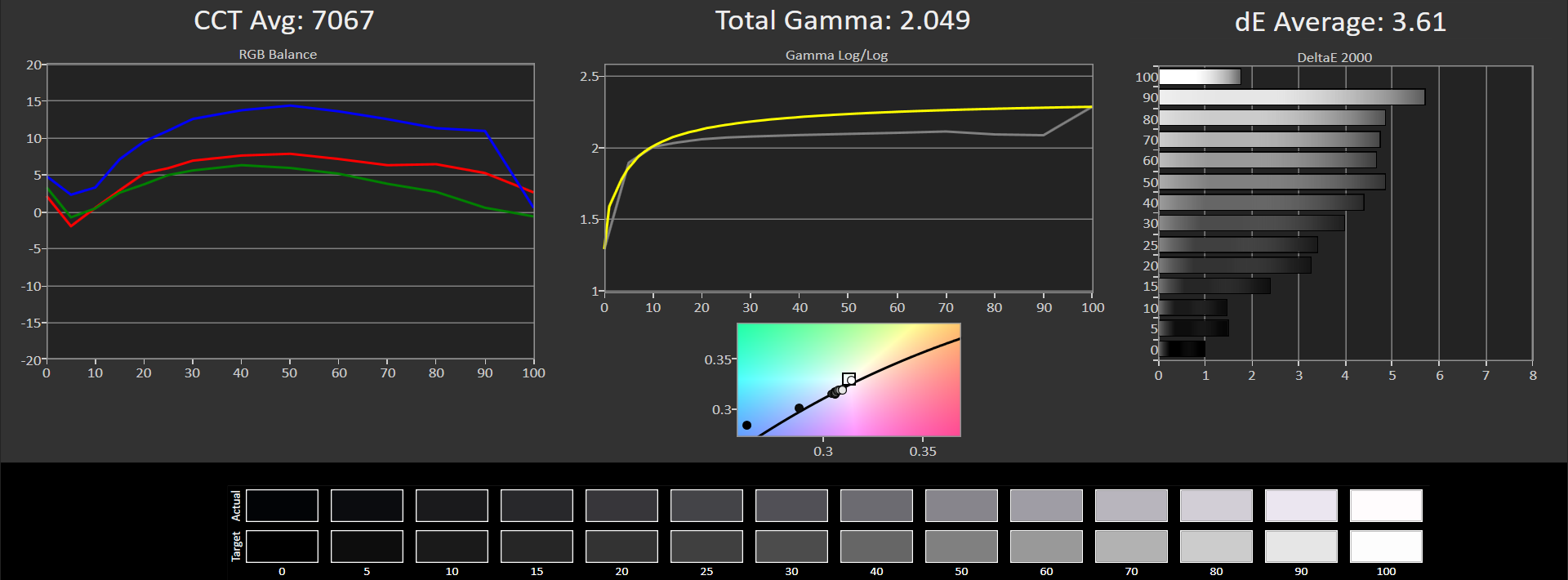The image size is (1568, 580).
Task: Choose the Target swatch for level 25
Action: pyautogui.click(x=706, y=547)
